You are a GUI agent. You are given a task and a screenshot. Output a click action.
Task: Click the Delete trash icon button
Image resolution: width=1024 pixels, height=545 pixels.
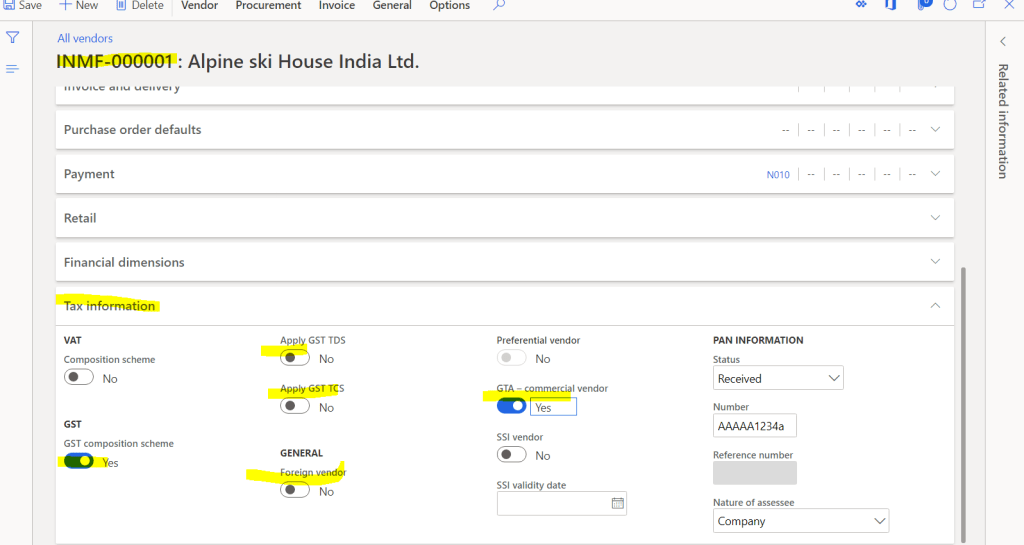[x=122, y=6]
